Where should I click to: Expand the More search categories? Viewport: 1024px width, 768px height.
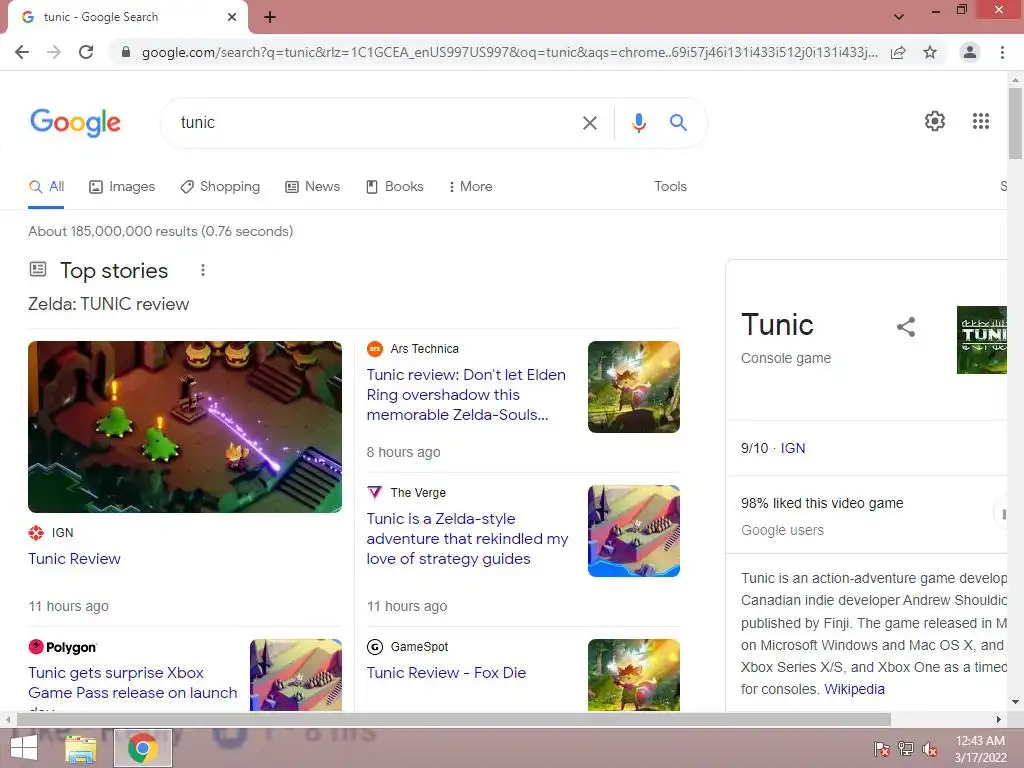click(470, 187)
